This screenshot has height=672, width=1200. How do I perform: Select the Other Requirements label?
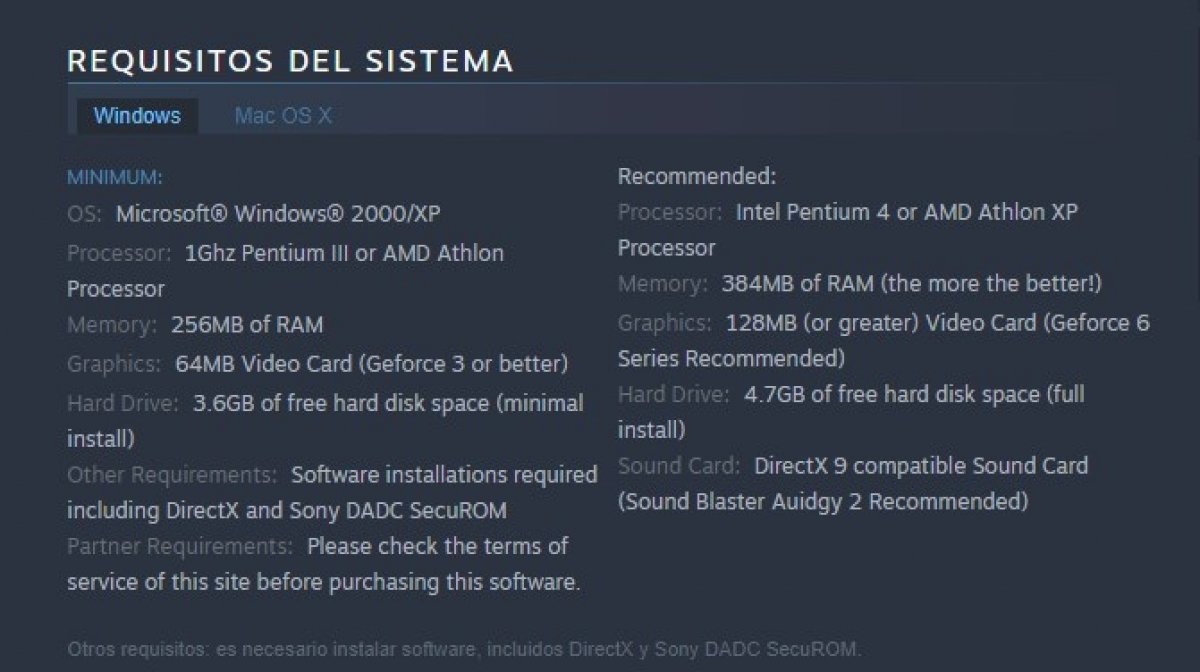[172, 473]
